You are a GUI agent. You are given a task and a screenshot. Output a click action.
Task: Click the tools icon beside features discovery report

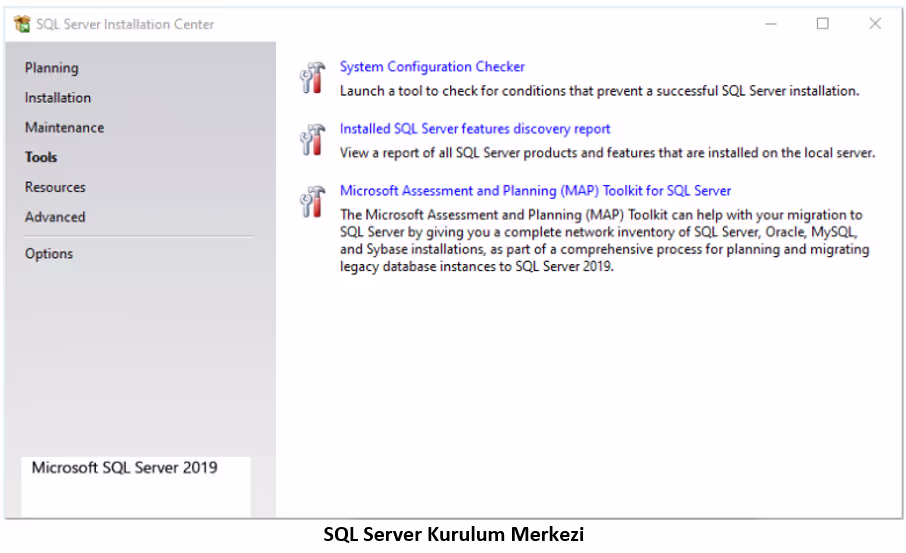(x=313, y=139)
